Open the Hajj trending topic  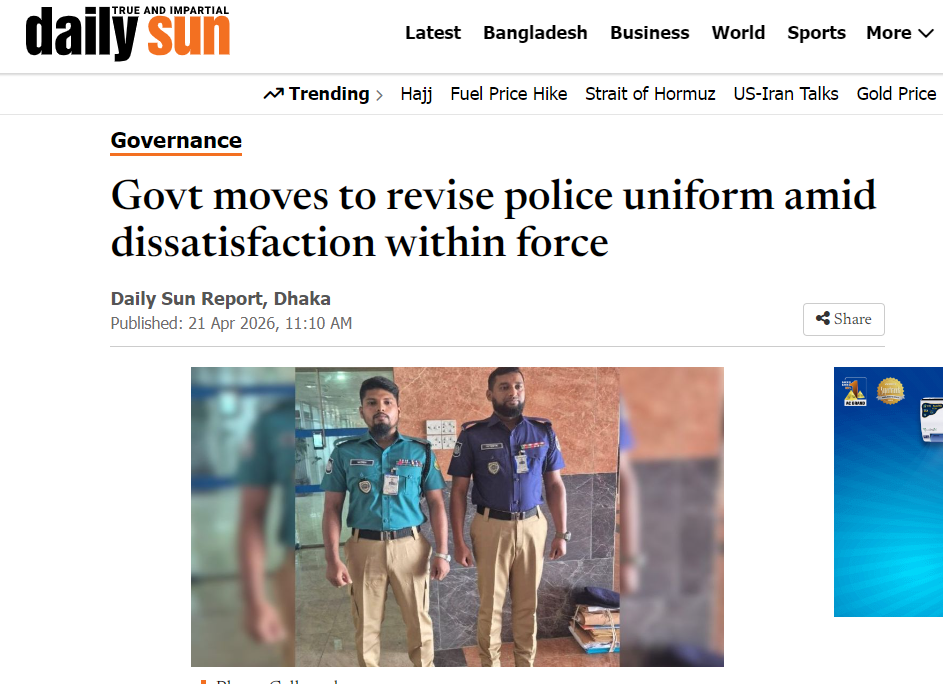(416, 94)
